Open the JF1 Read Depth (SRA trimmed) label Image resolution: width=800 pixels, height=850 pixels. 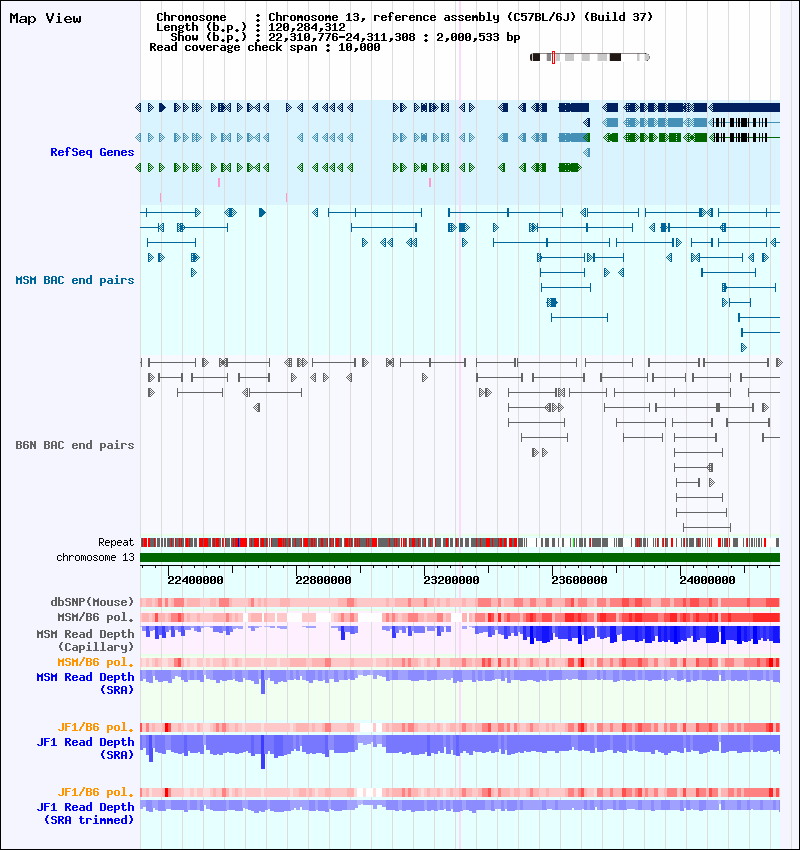tap(85, 813)
